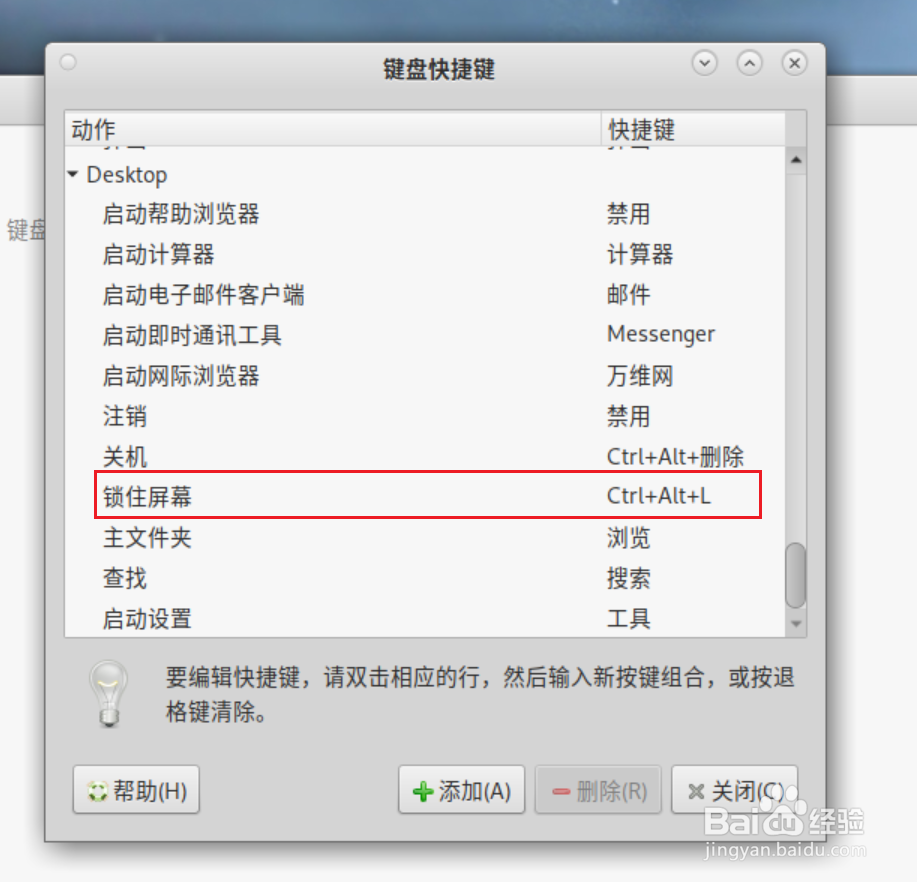Image resolution: width=917 pixels, height=882 pixels.
Task: Click the 帮助(H) button
Action: pos(136,790)
